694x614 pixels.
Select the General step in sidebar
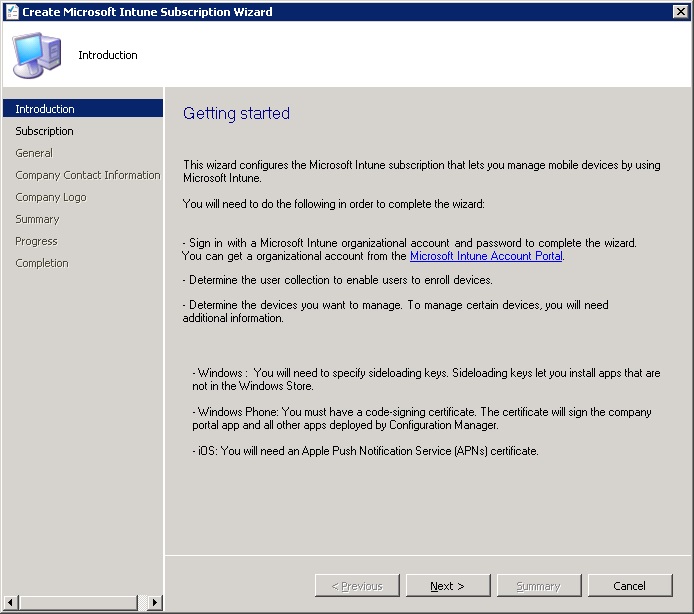point(34,153)
